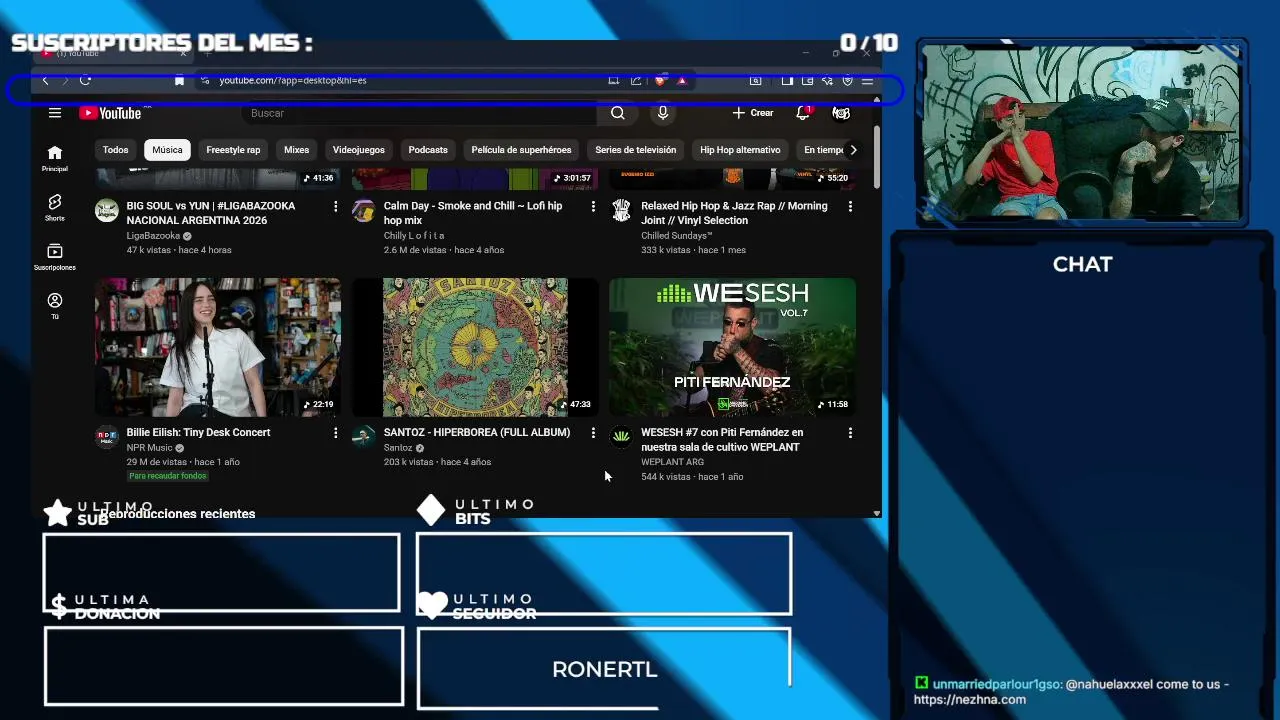
Task: Select the Mixes filter chip
Action: click(296, 150)
